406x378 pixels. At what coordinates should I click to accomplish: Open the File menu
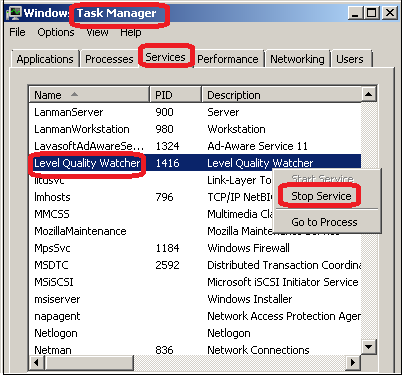coord(17,32)
